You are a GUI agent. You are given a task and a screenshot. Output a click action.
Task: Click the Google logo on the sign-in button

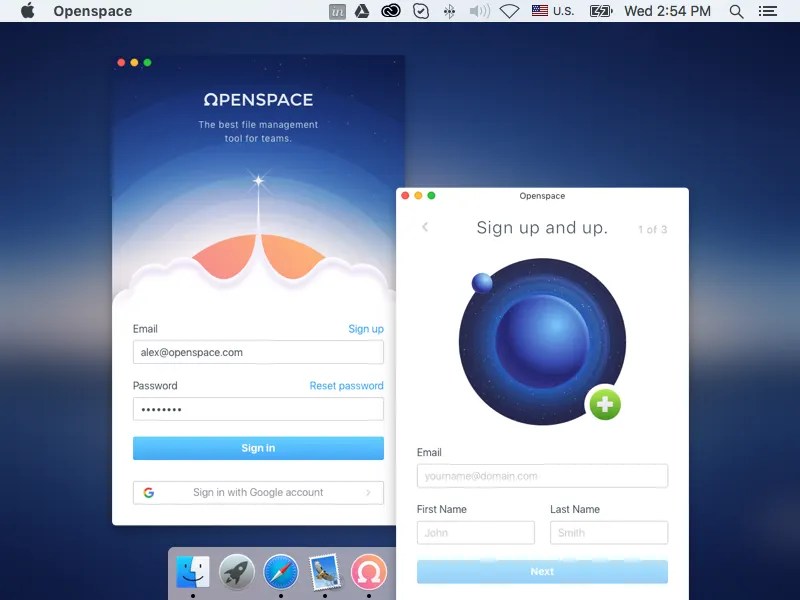pyautogui.click(x=148, y=492)
